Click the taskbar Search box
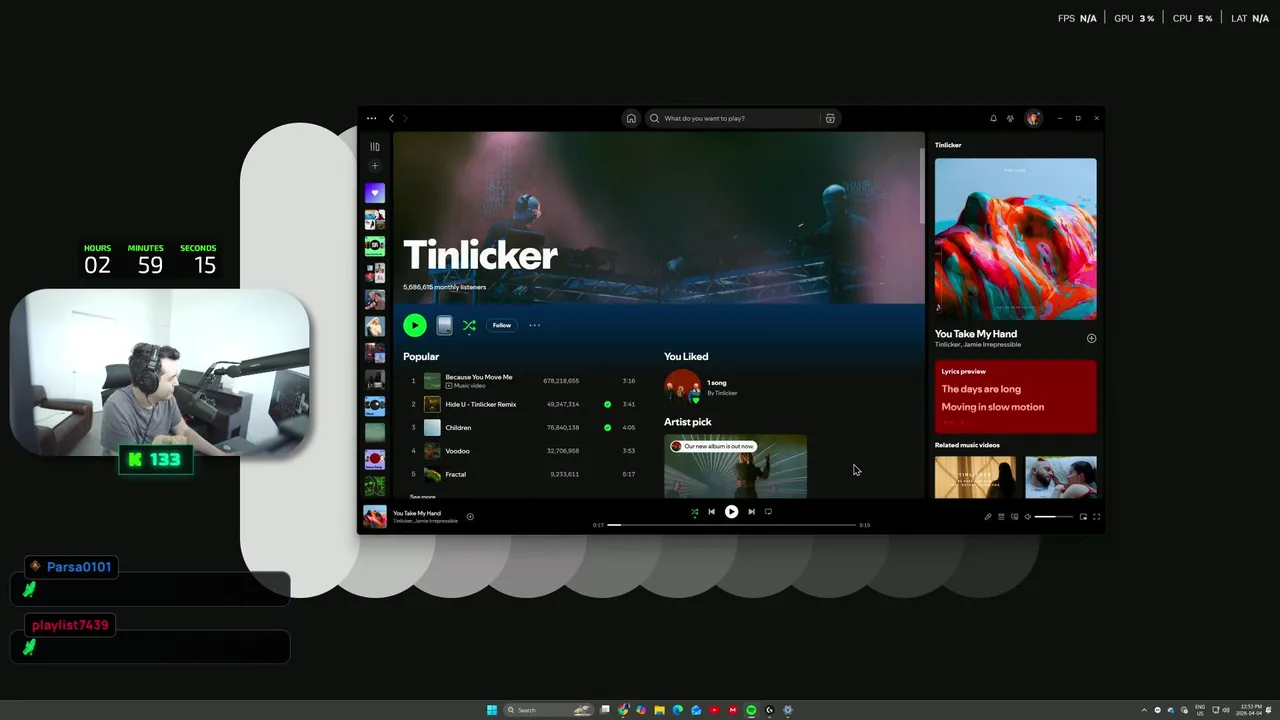The image size is (1280, 720). [x=549, y=710]
